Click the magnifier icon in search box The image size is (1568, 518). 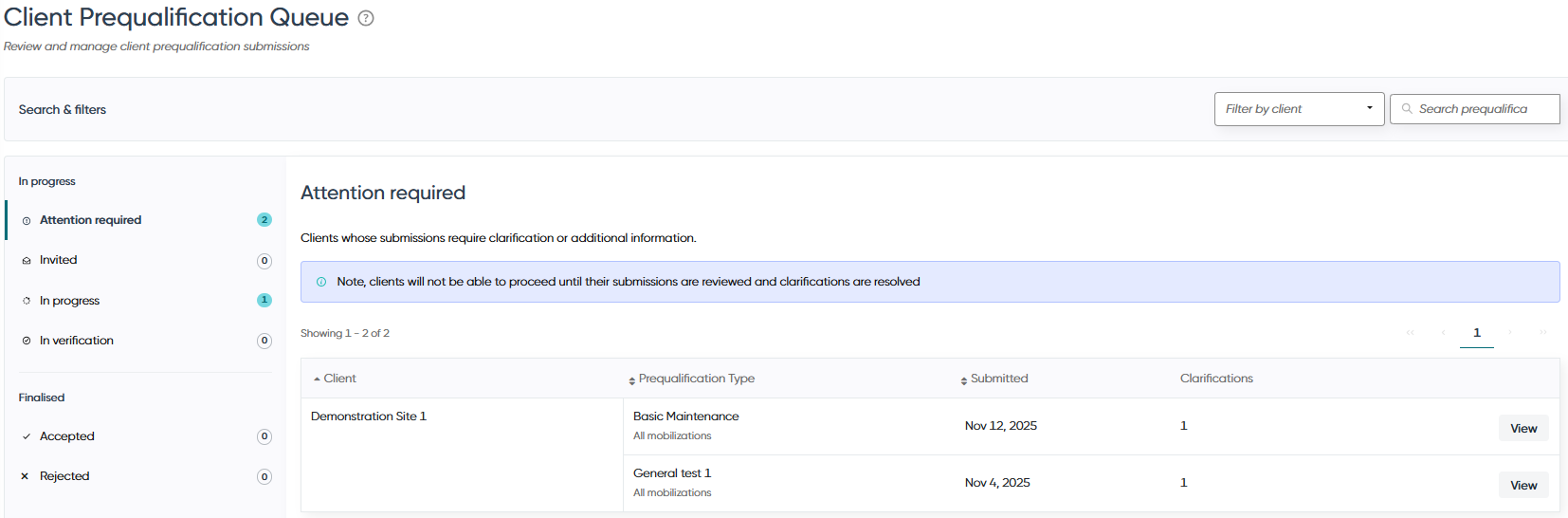[x=1407, y=109]
